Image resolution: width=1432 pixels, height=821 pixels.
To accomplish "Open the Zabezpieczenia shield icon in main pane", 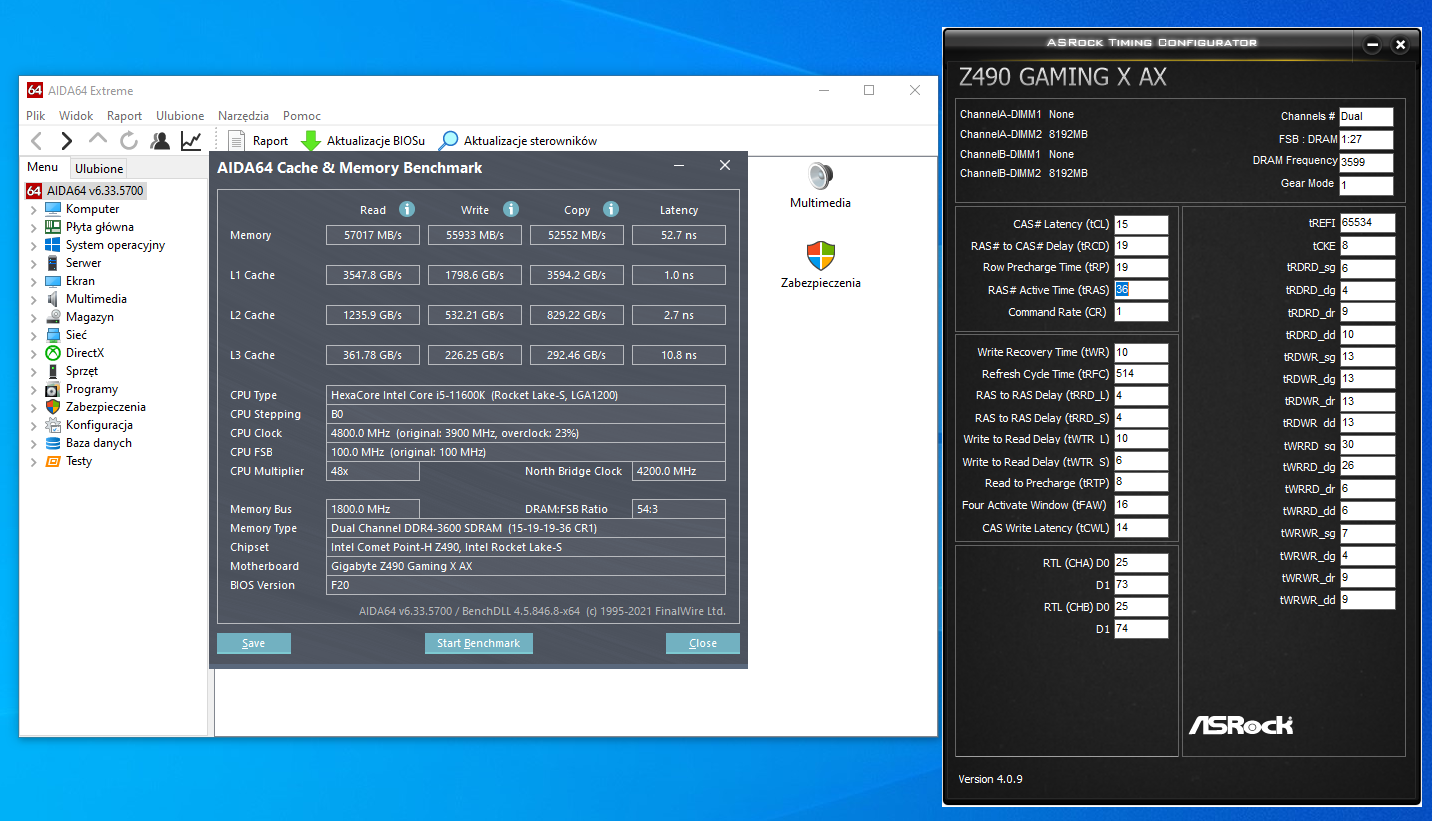I will coord(820,256).
